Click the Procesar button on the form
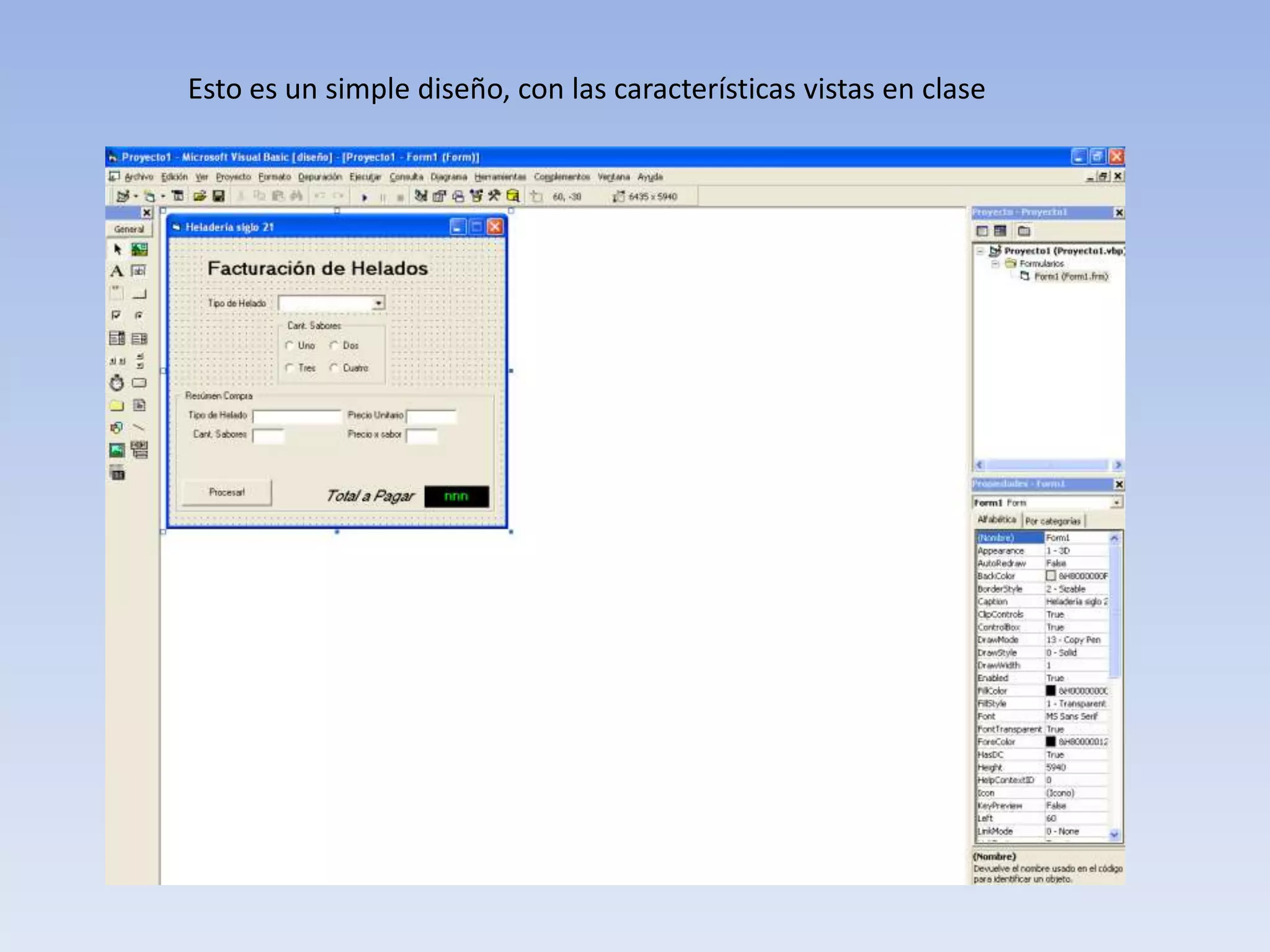Screen dimensions: 1270x952 point(227,493)
